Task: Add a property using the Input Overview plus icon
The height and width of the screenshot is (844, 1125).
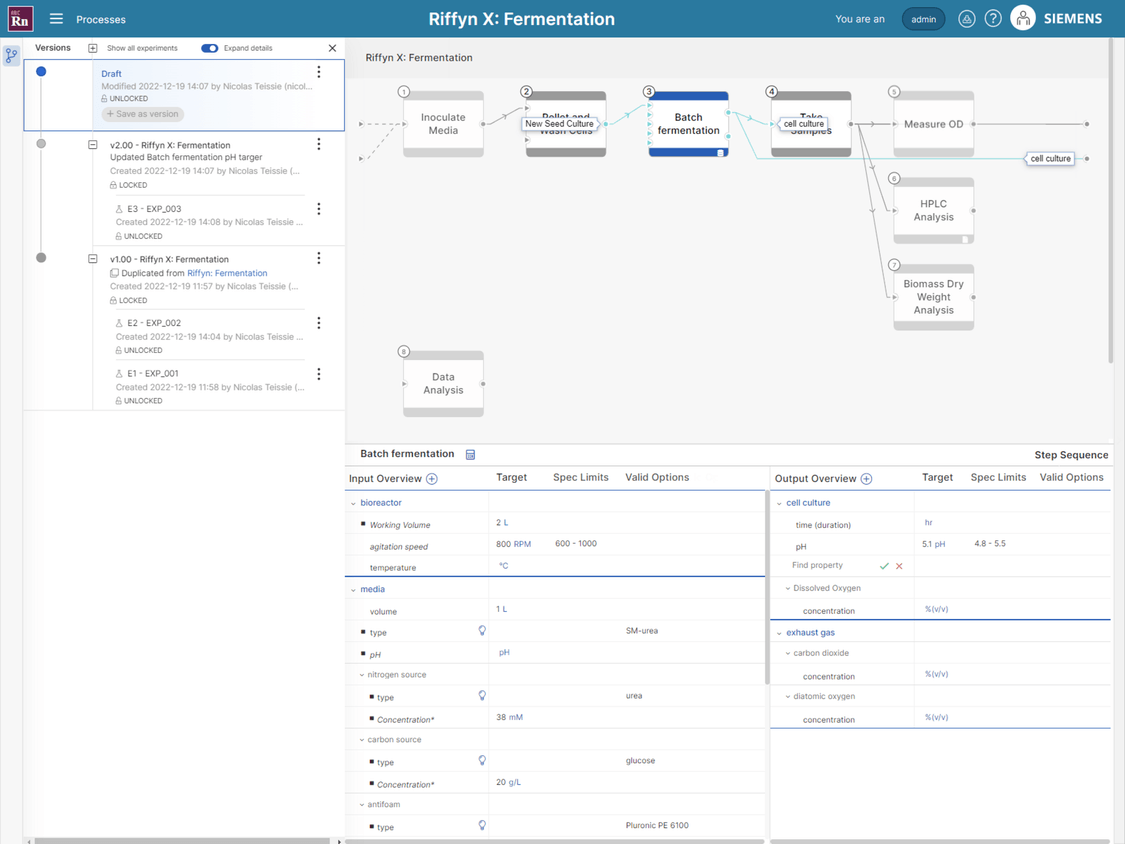Action: (x=431, y=478)
